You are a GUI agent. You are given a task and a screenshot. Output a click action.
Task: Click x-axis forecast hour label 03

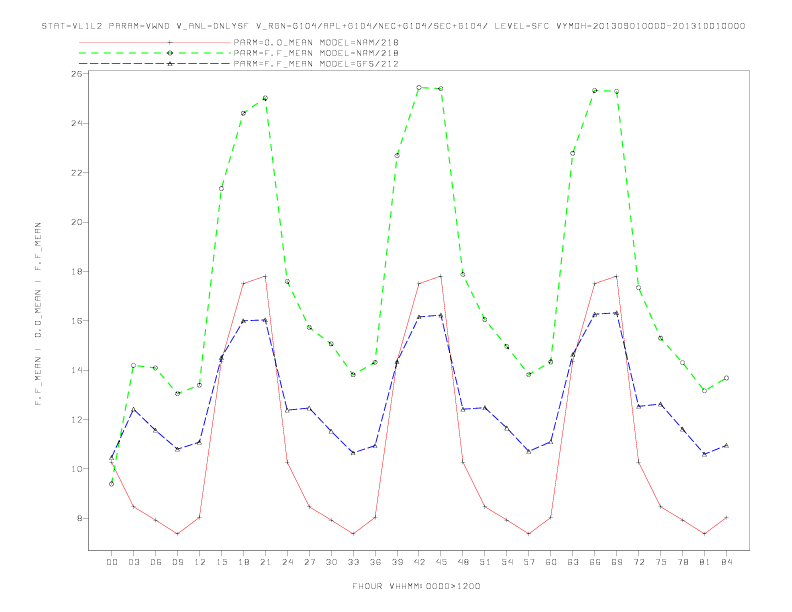tap(133, 562)
